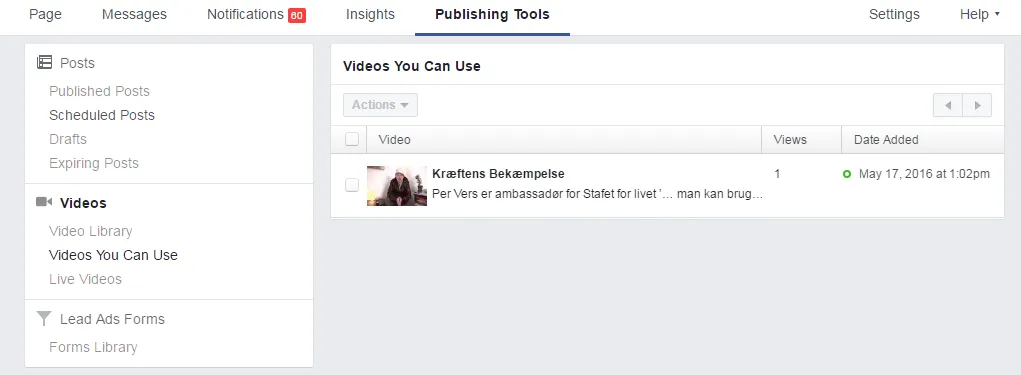The height and width of the screenshot is (375, 1021).
Task: Open Live Videos in sidebar
Action: (x=85, y=279)
